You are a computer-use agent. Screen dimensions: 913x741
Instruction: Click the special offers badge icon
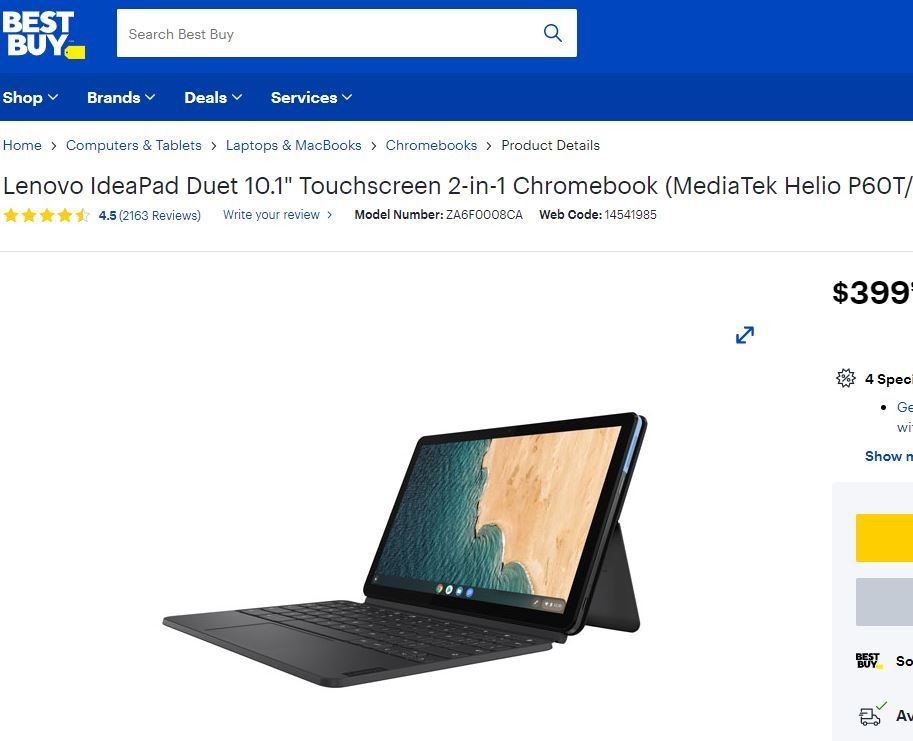[845, 378]
